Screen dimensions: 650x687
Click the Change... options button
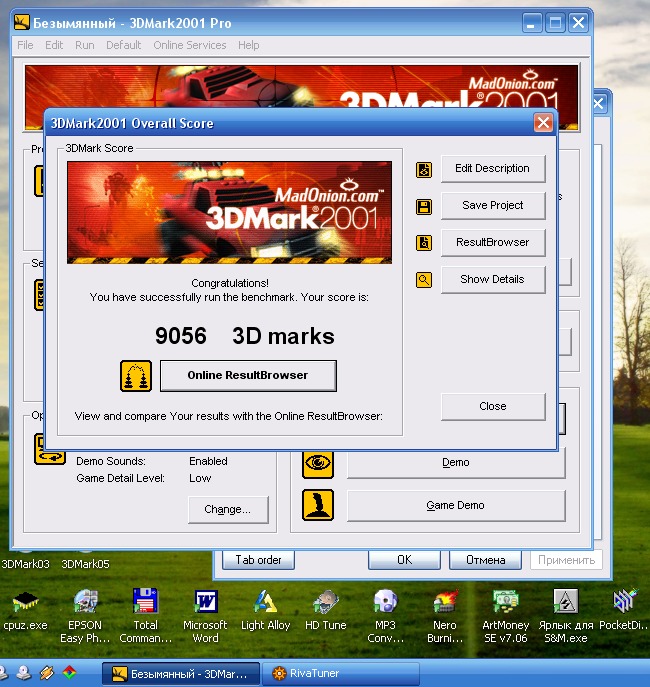click(x=228, y=510)
